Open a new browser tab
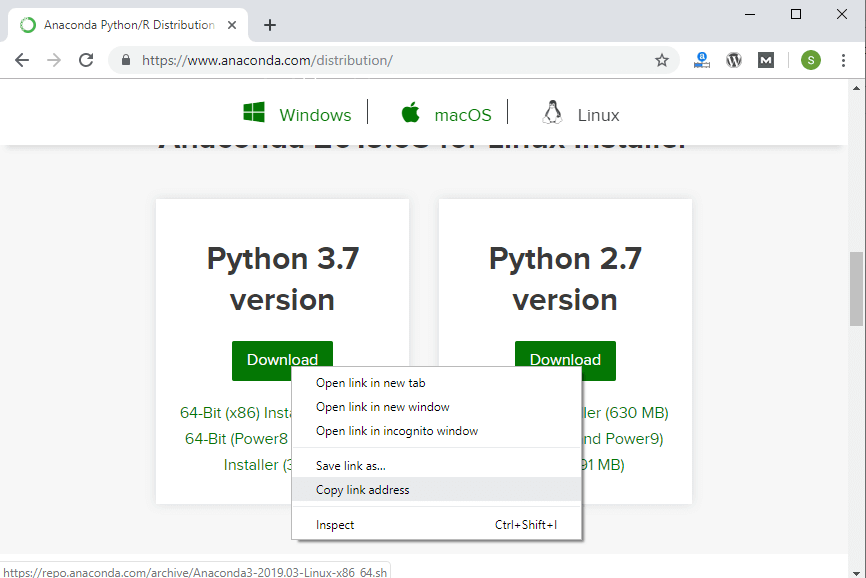This screenshot has width=866, height=578. click(x=270, y=25)
